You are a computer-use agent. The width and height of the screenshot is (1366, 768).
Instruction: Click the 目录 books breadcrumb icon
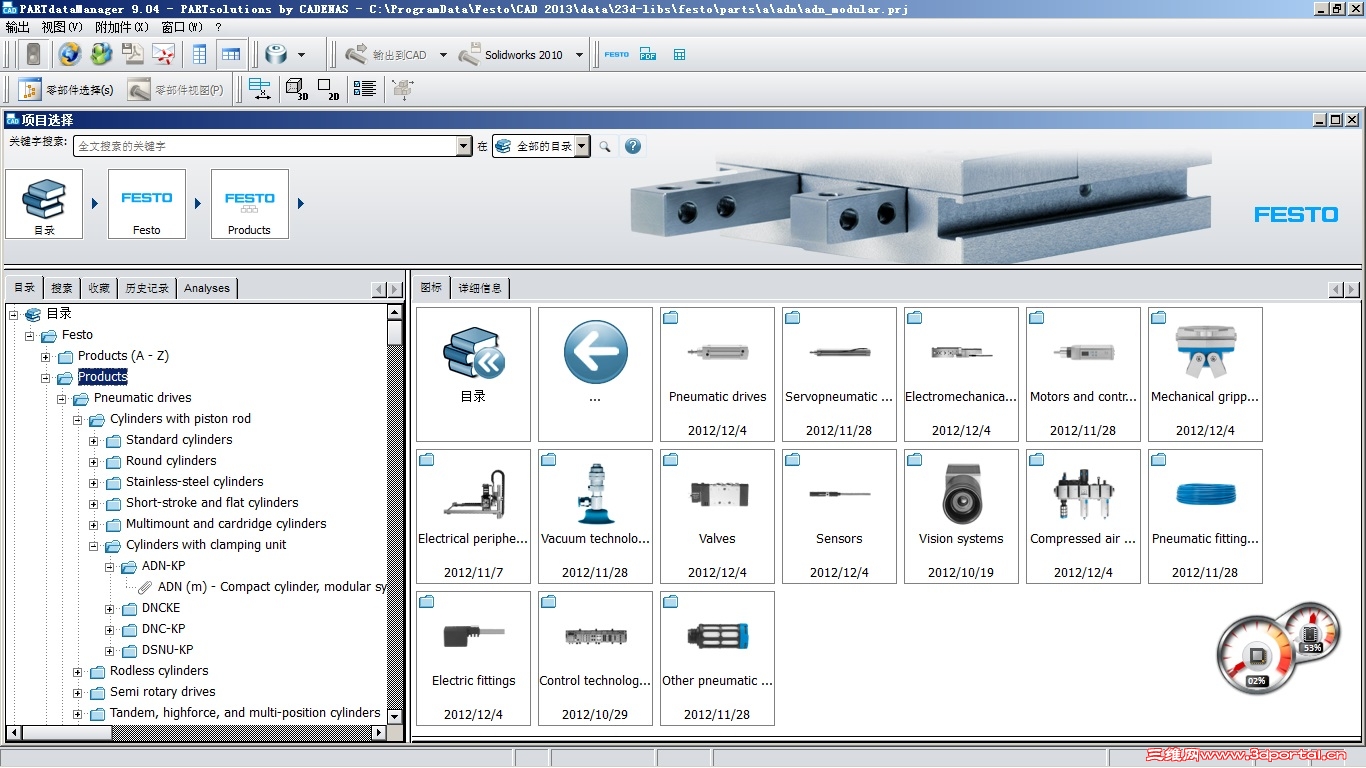coord(44,204)
